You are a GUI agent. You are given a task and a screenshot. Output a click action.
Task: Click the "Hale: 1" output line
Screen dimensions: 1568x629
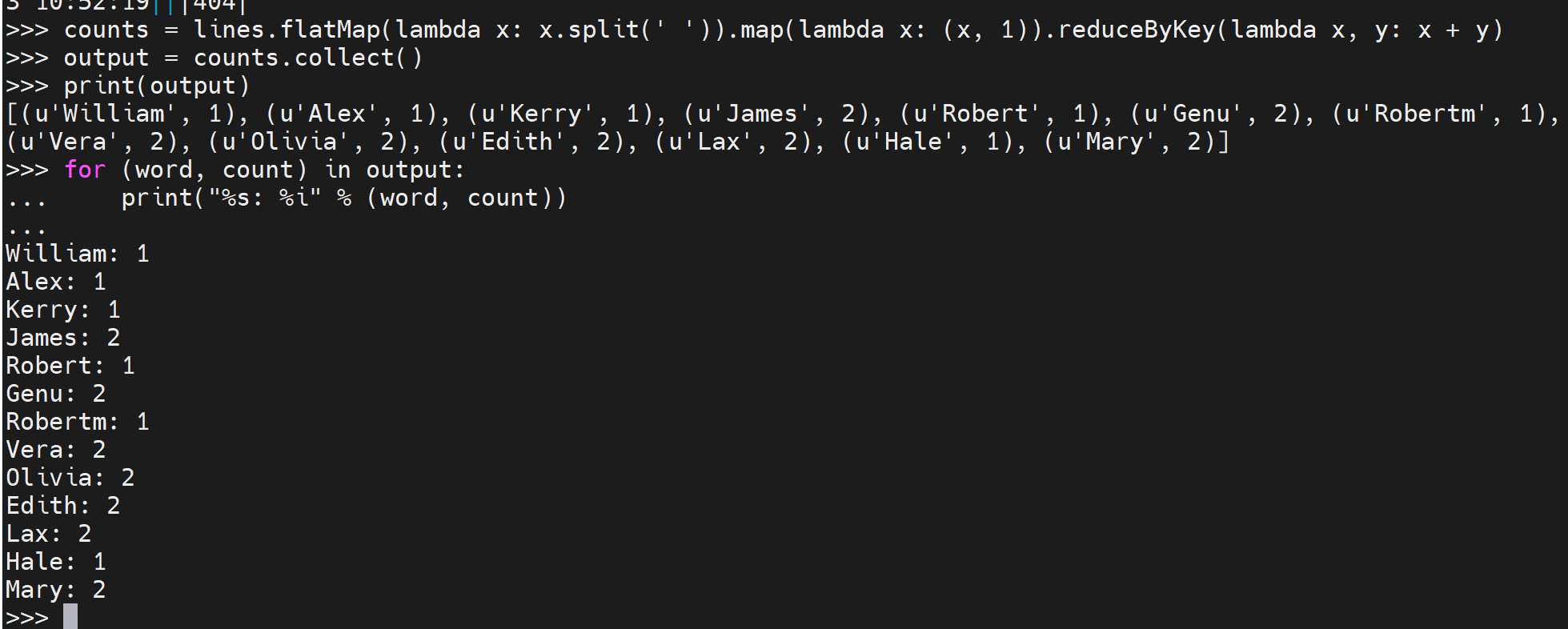(55, 562)
